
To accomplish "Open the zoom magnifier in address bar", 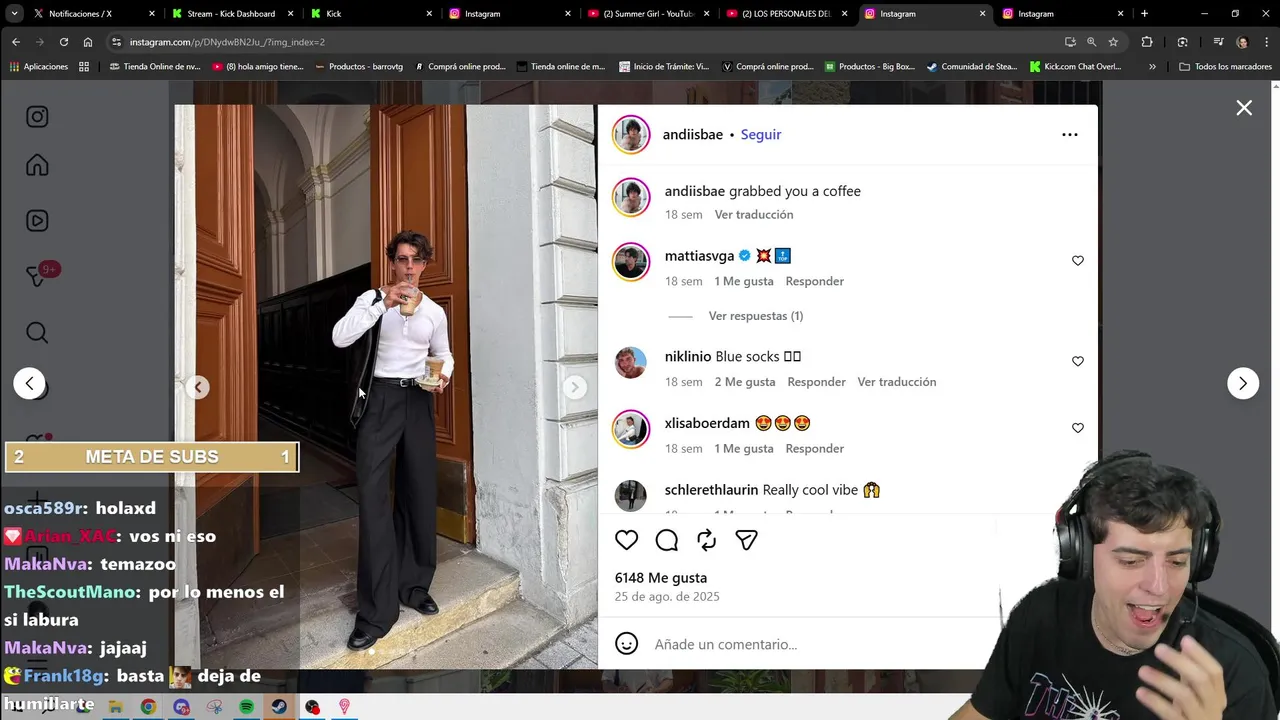I will coord(1091,42).
